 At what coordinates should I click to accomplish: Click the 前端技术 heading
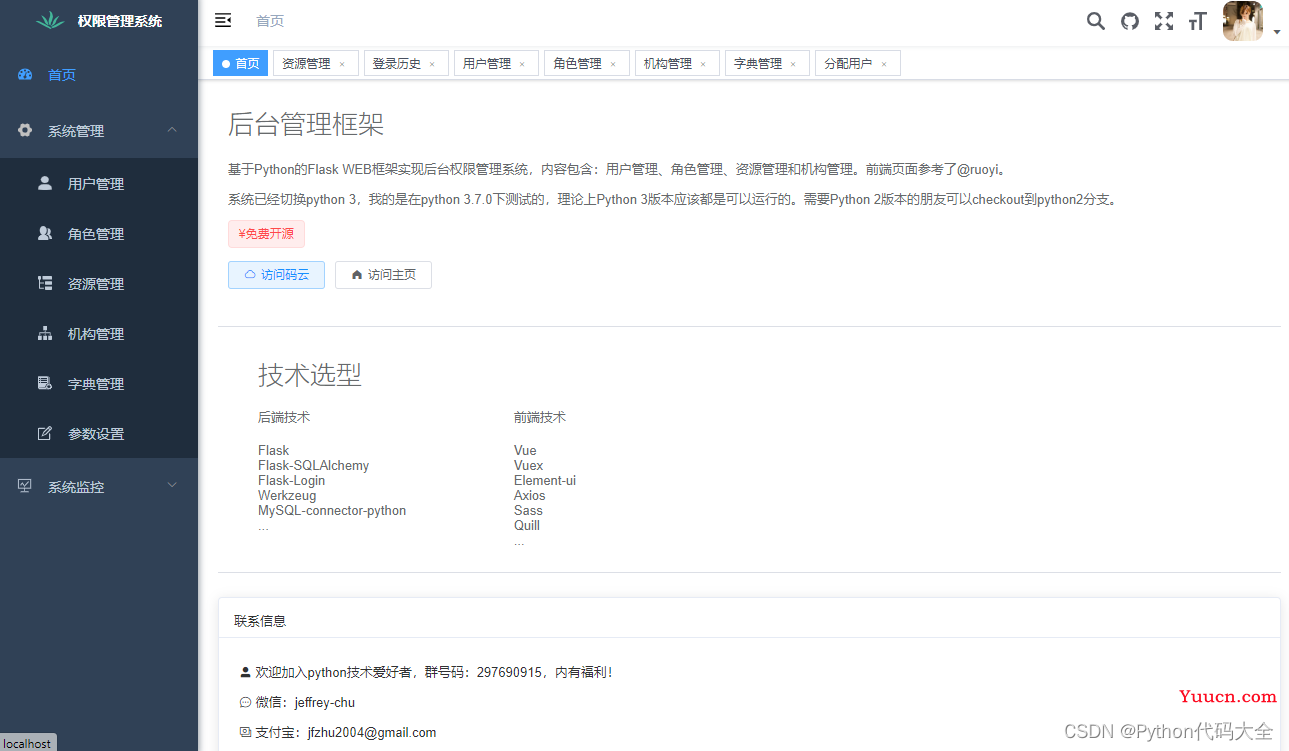[540, 417]
